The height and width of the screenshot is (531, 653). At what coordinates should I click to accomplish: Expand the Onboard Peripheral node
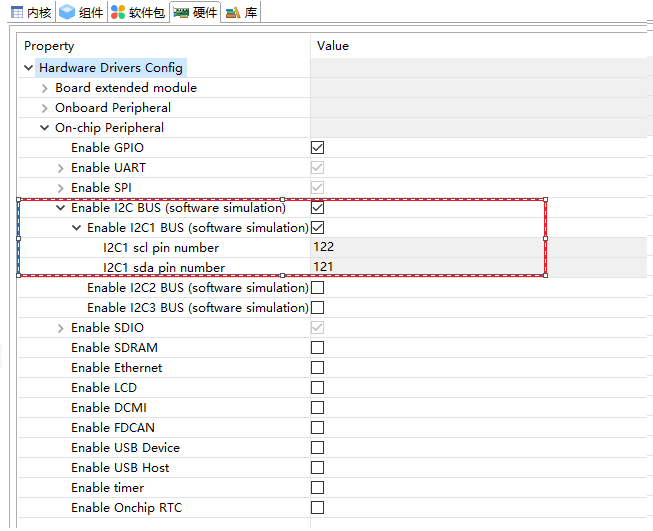[45, 108]
